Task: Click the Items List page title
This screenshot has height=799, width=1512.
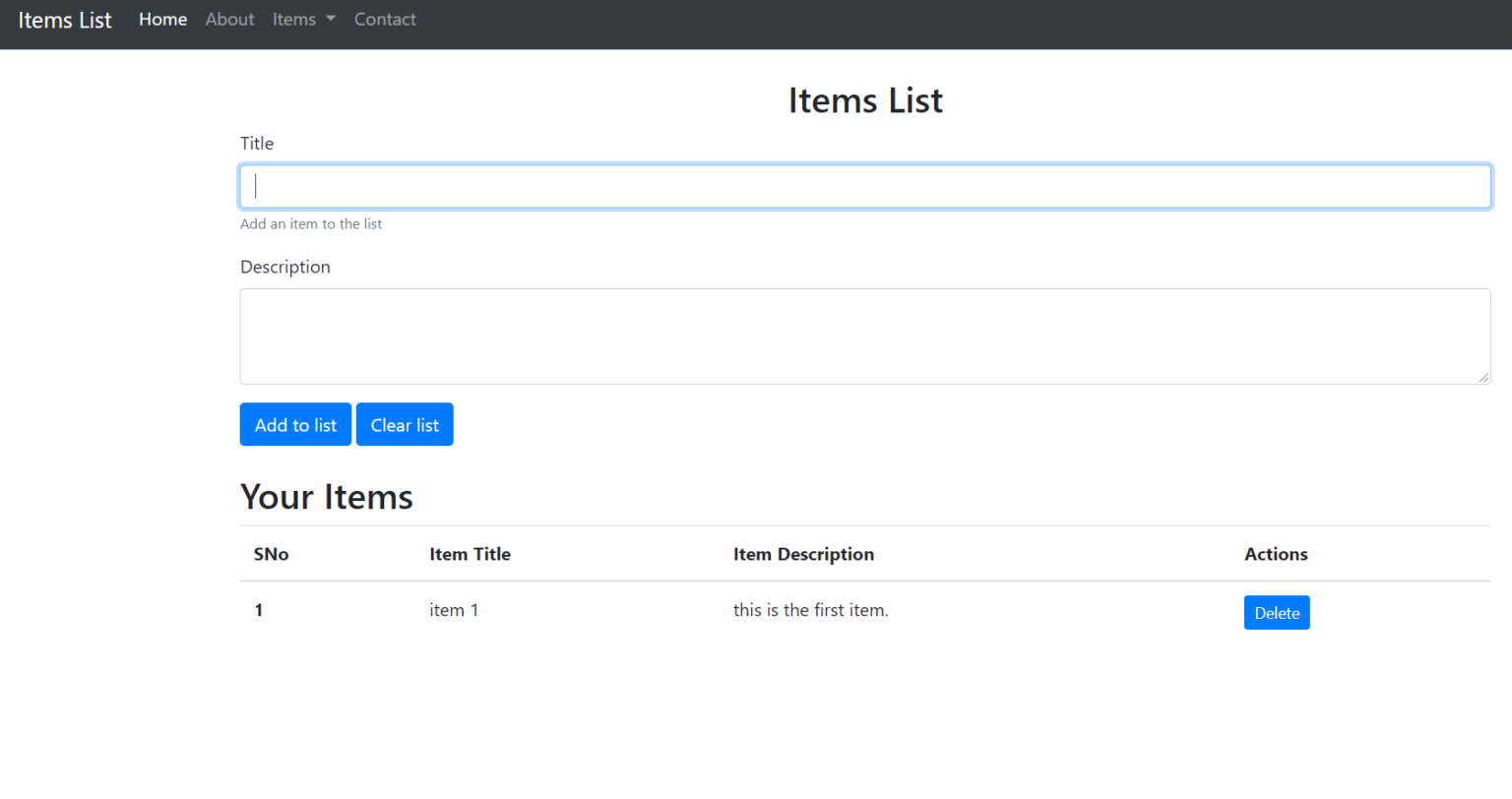Action: [865, 99]
